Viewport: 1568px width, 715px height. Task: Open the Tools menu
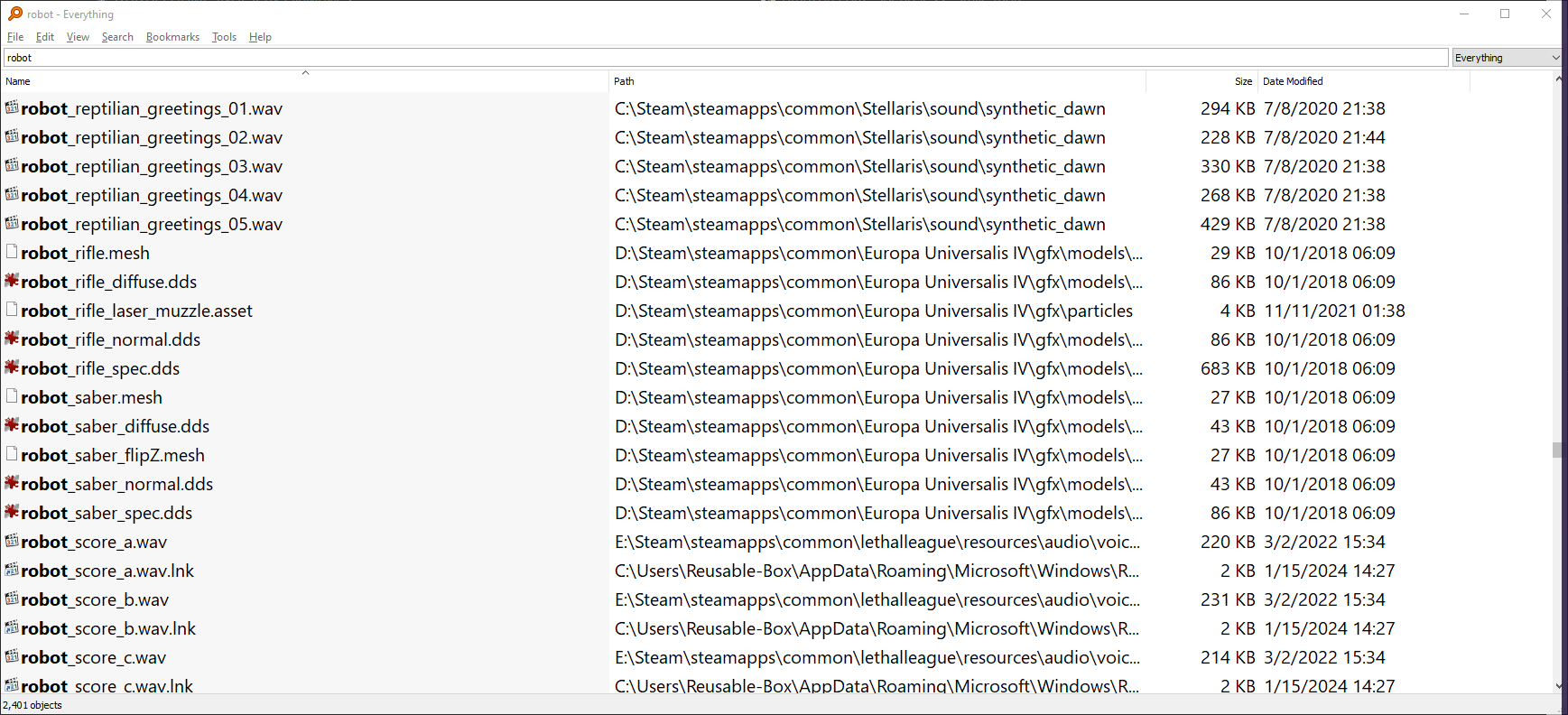[224, 37]
